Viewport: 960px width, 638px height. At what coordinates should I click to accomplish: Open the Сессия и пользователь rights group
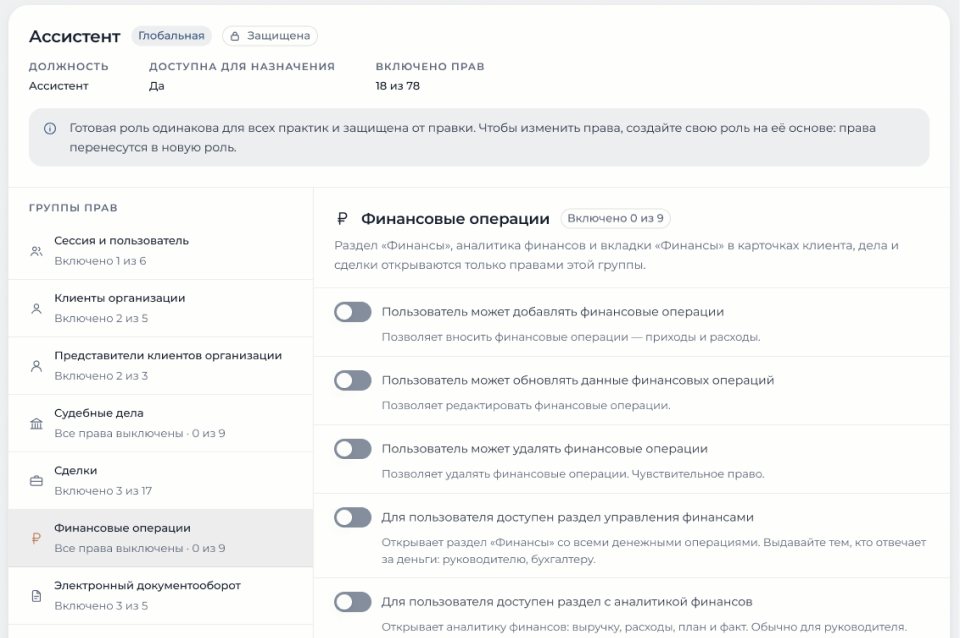160,251
